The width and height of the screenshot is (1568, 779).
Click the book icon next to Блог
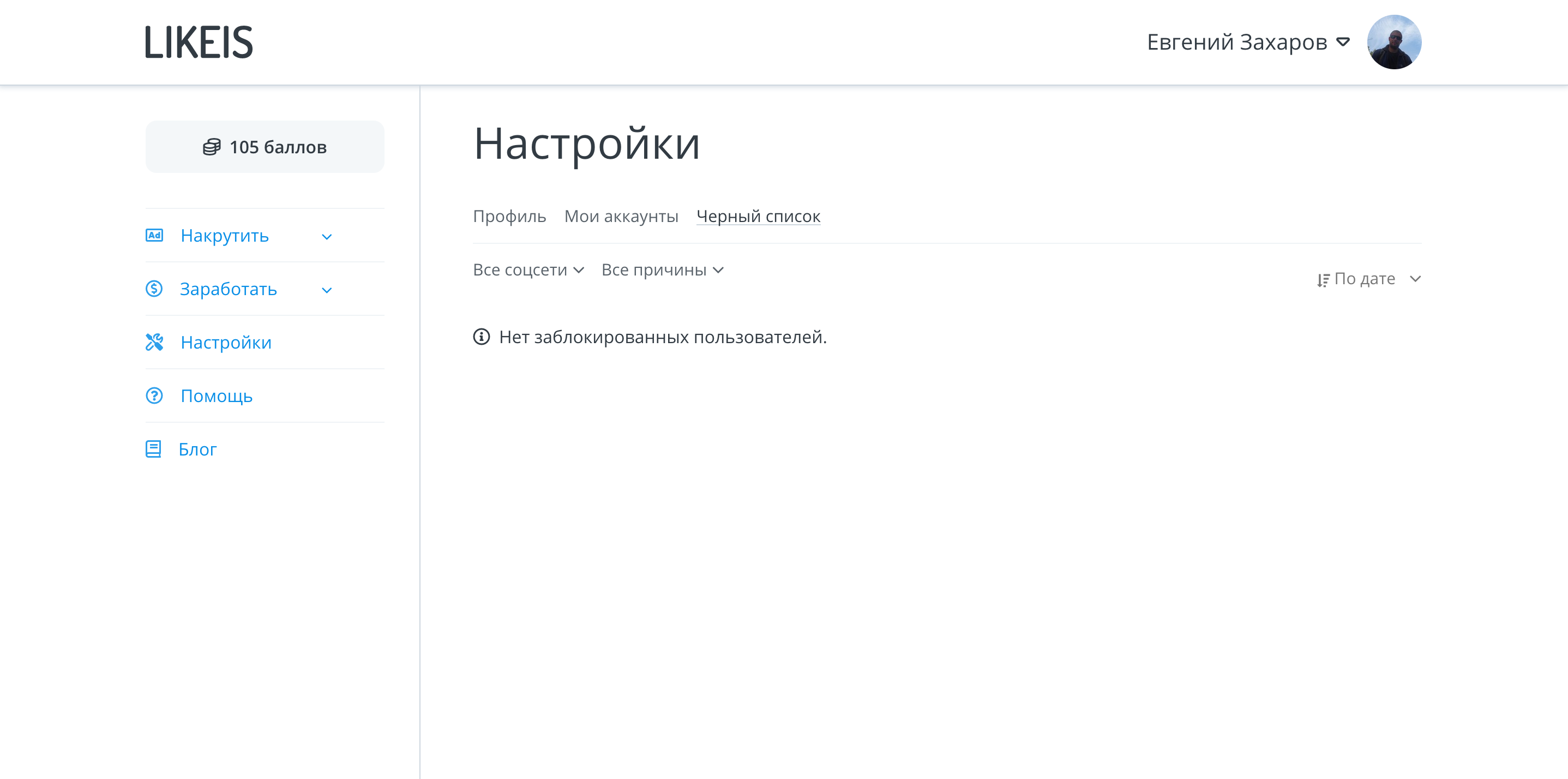(x=153, y=449)
